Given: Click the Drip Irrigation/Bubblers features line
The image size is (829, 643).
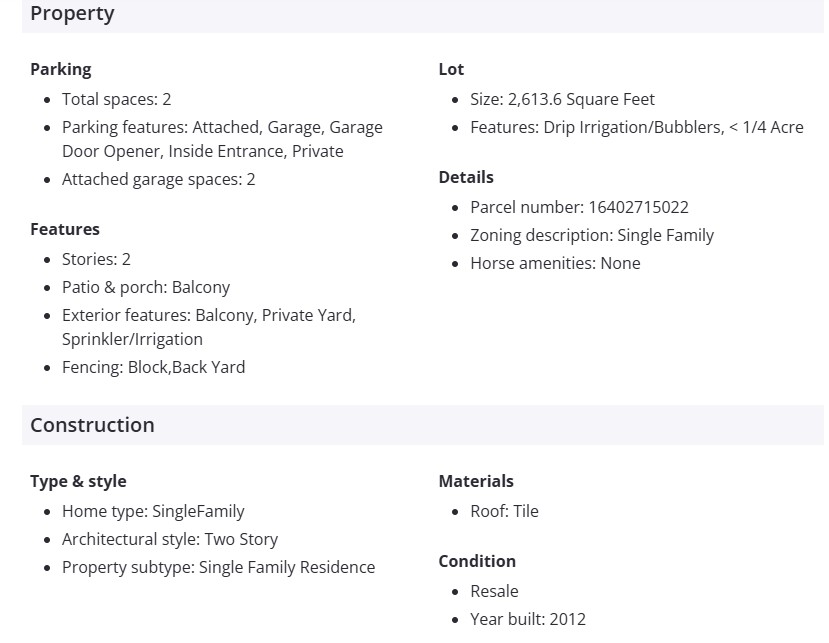Looking at the screenshot, I should tap(636, 127).
